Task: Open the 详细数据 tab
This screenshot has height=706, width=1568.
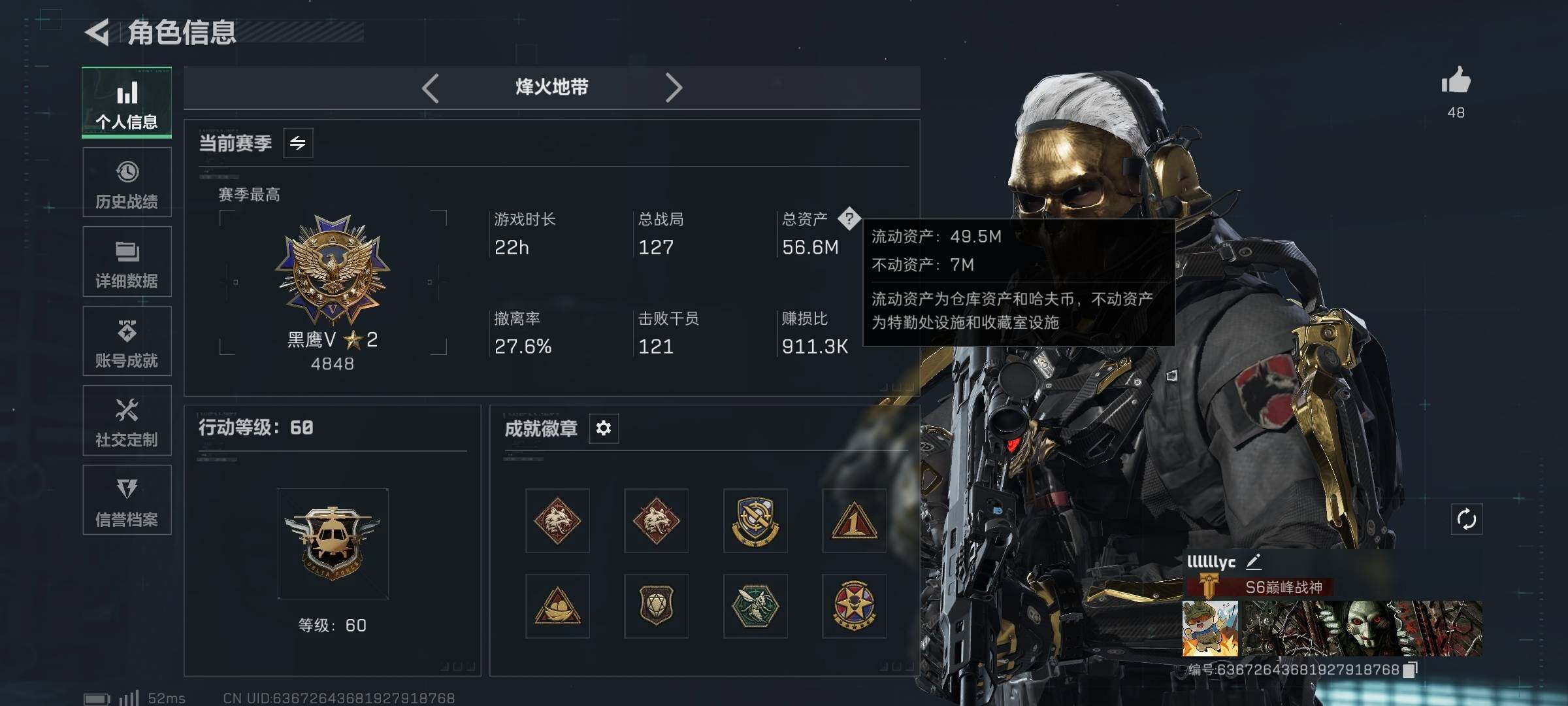Action: pos(127,261)
